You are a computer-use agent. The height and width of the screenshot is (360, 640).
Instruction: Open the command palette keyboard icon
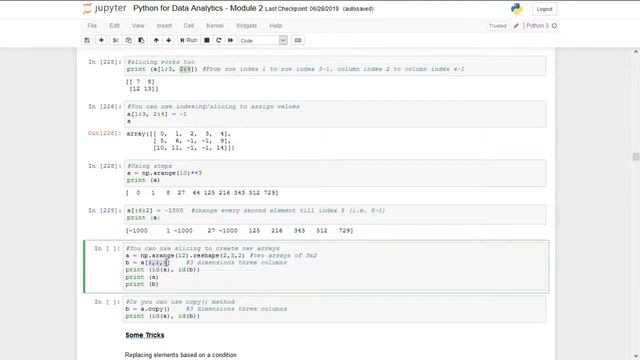click(x=298, y=40)
